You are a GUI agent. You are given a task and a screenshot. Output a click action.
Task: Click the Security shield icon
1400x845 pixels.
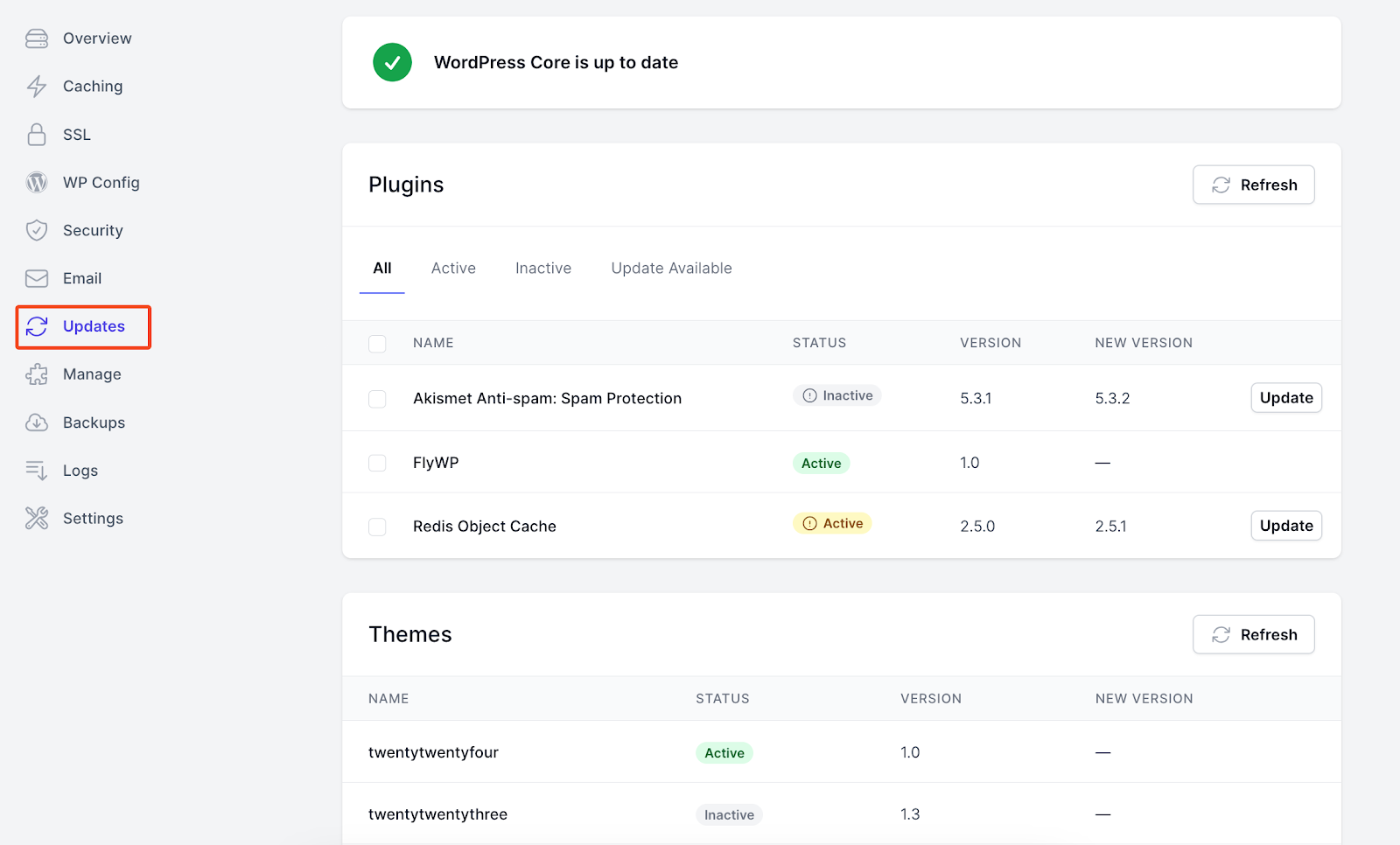(37, 230)
